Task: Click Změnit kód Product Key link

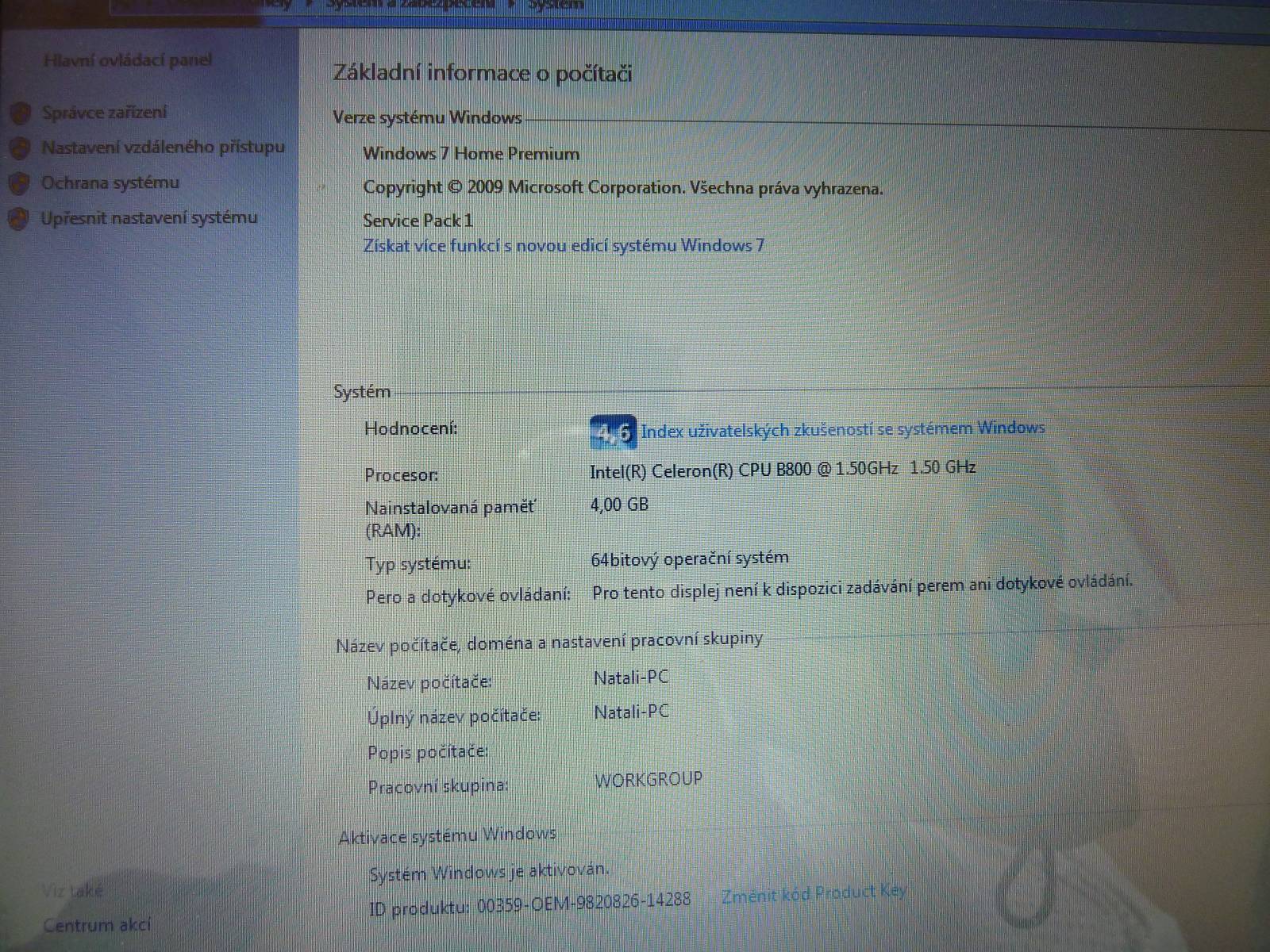Action: click(814, 894)
